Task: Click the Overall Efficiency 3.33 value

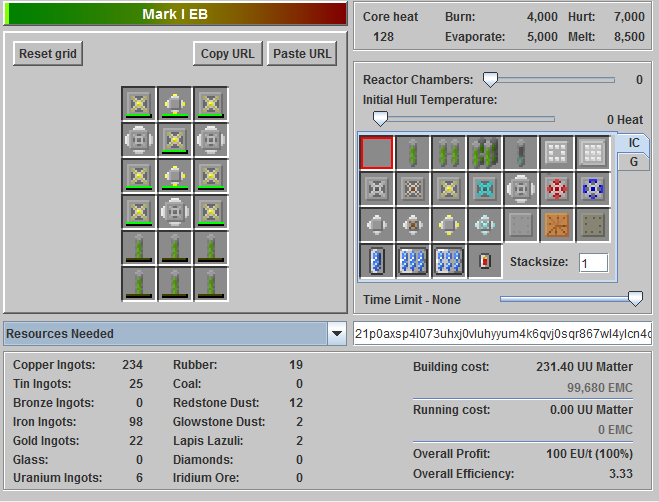Action: [x=621, y=473]
